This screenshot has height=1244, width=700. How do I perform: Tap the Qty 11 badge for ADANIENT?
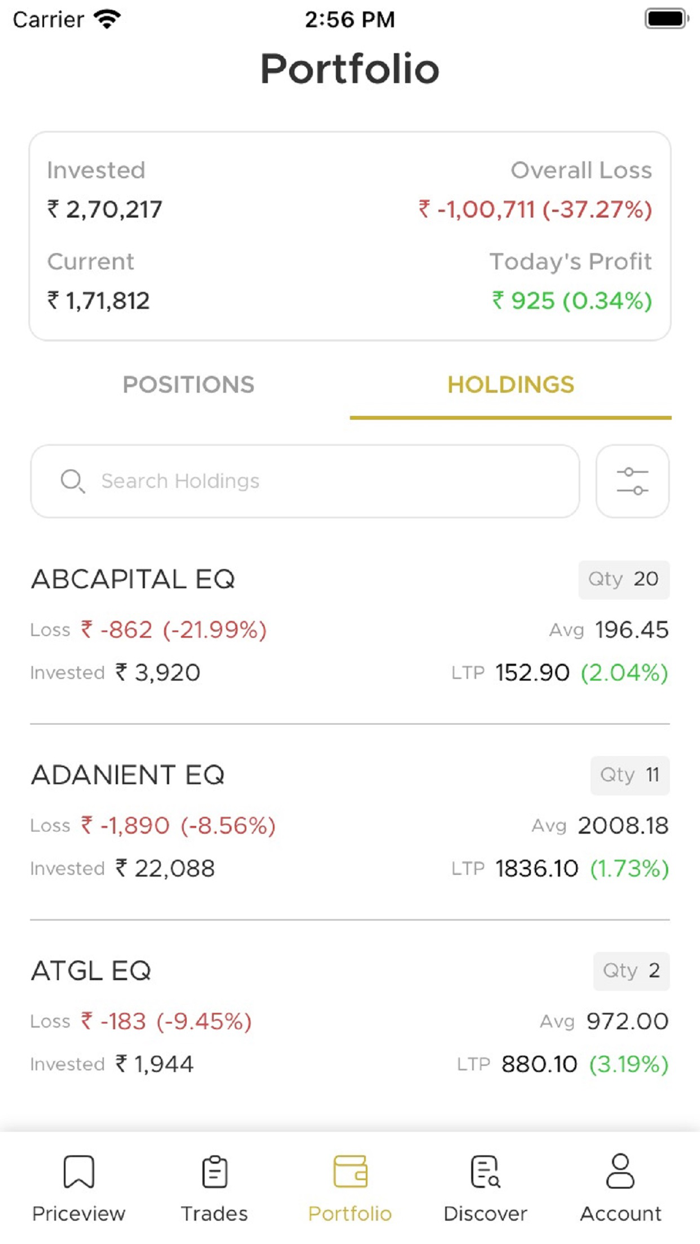[630, 775]
